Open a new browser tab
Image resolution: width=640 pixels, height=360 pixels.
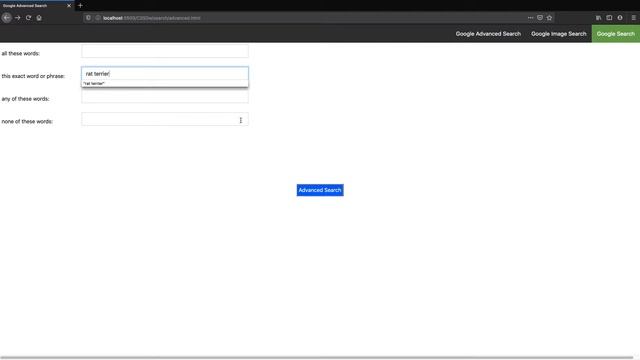80,5
